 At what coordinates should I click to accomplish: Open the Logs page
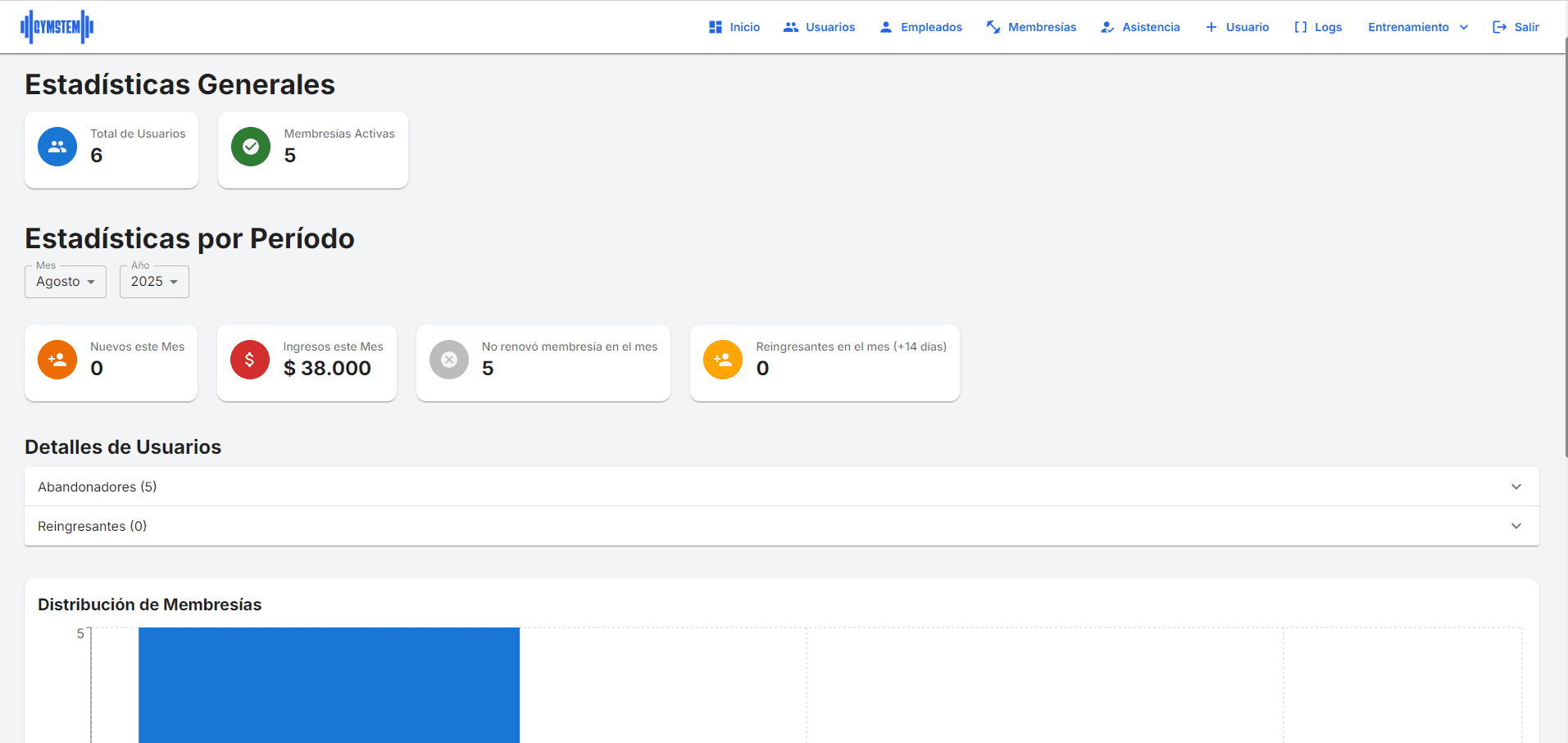coord(1319,27)
